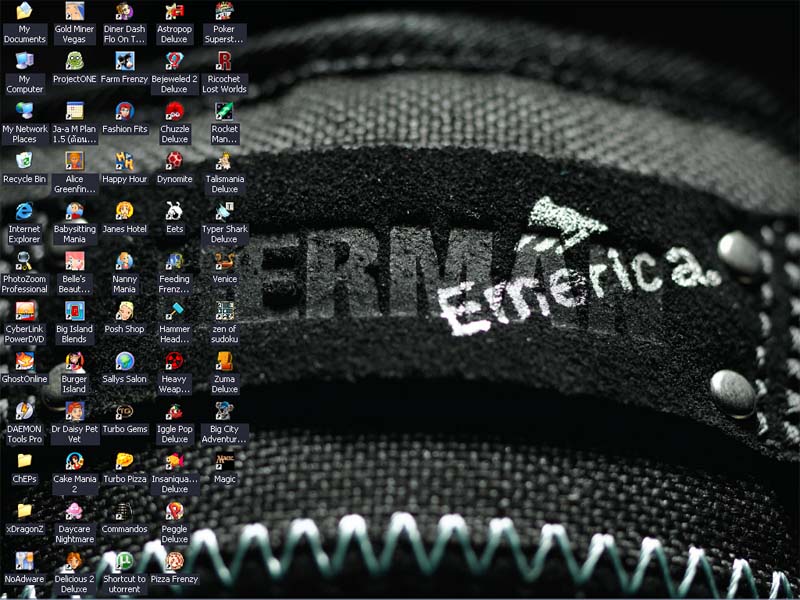The width and height of the screenshot is (800, 600).
Task: Click the Venice game icon
Action: pos(224,261)
